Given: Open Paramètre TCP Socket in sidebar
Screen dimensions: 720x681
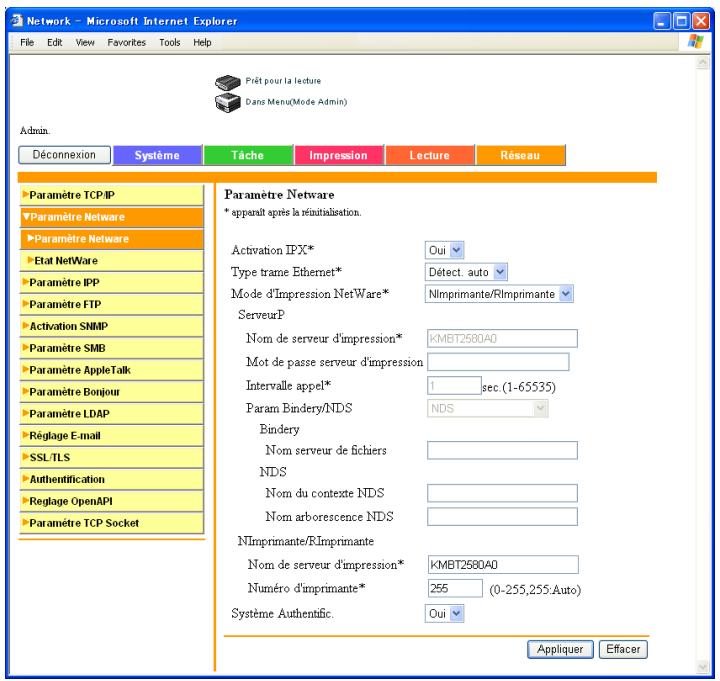Looking at the screenshot, I should point(112,523).
